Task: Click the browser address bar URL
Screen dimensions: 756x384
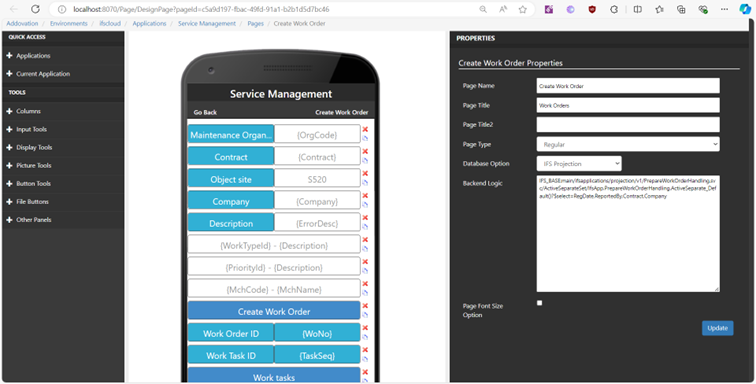Action: [202, 9]
